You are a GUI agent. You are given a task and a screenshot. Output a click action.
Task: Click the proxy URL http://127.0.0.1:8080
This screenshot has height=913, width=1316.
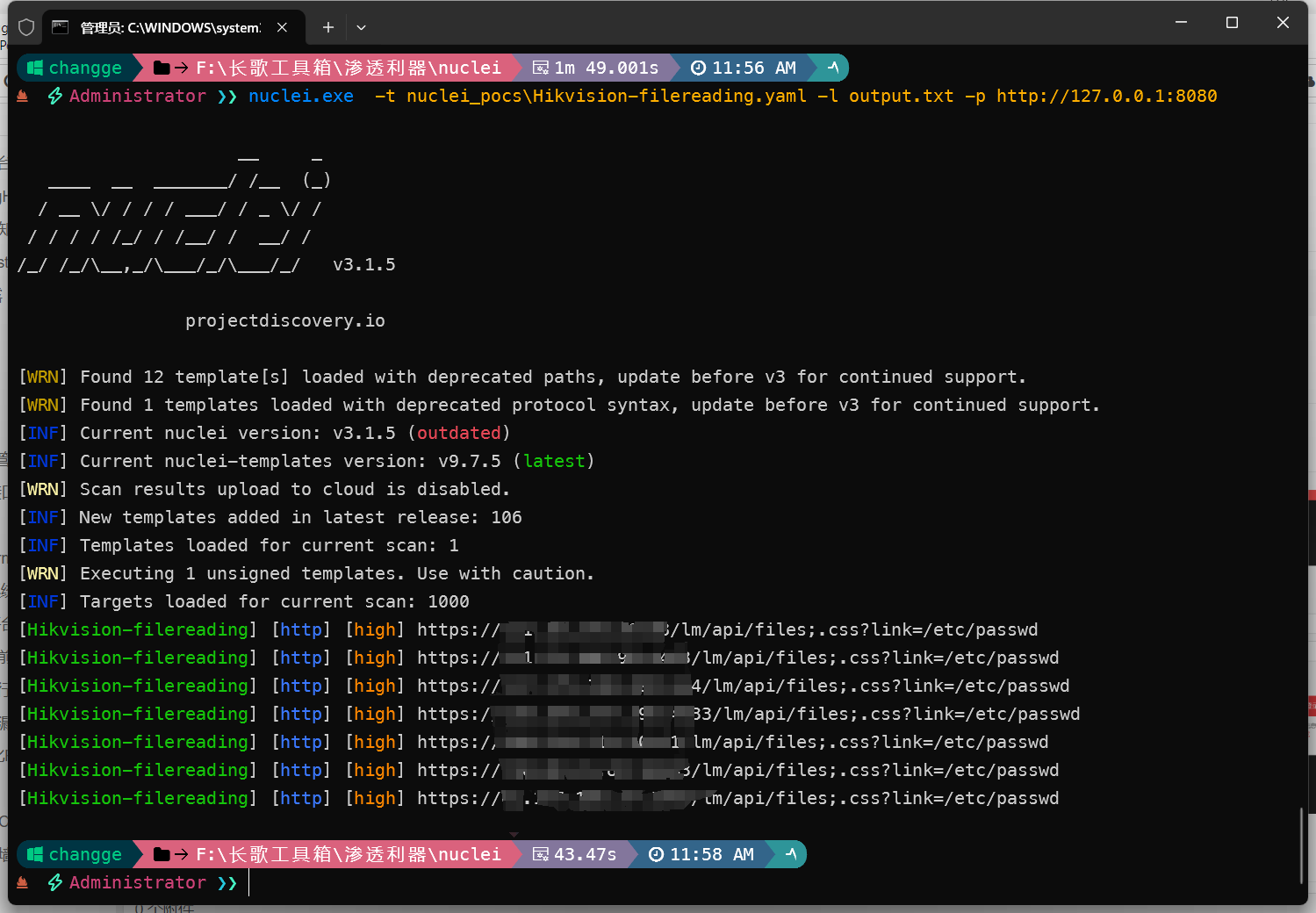tap(1107, 96)
